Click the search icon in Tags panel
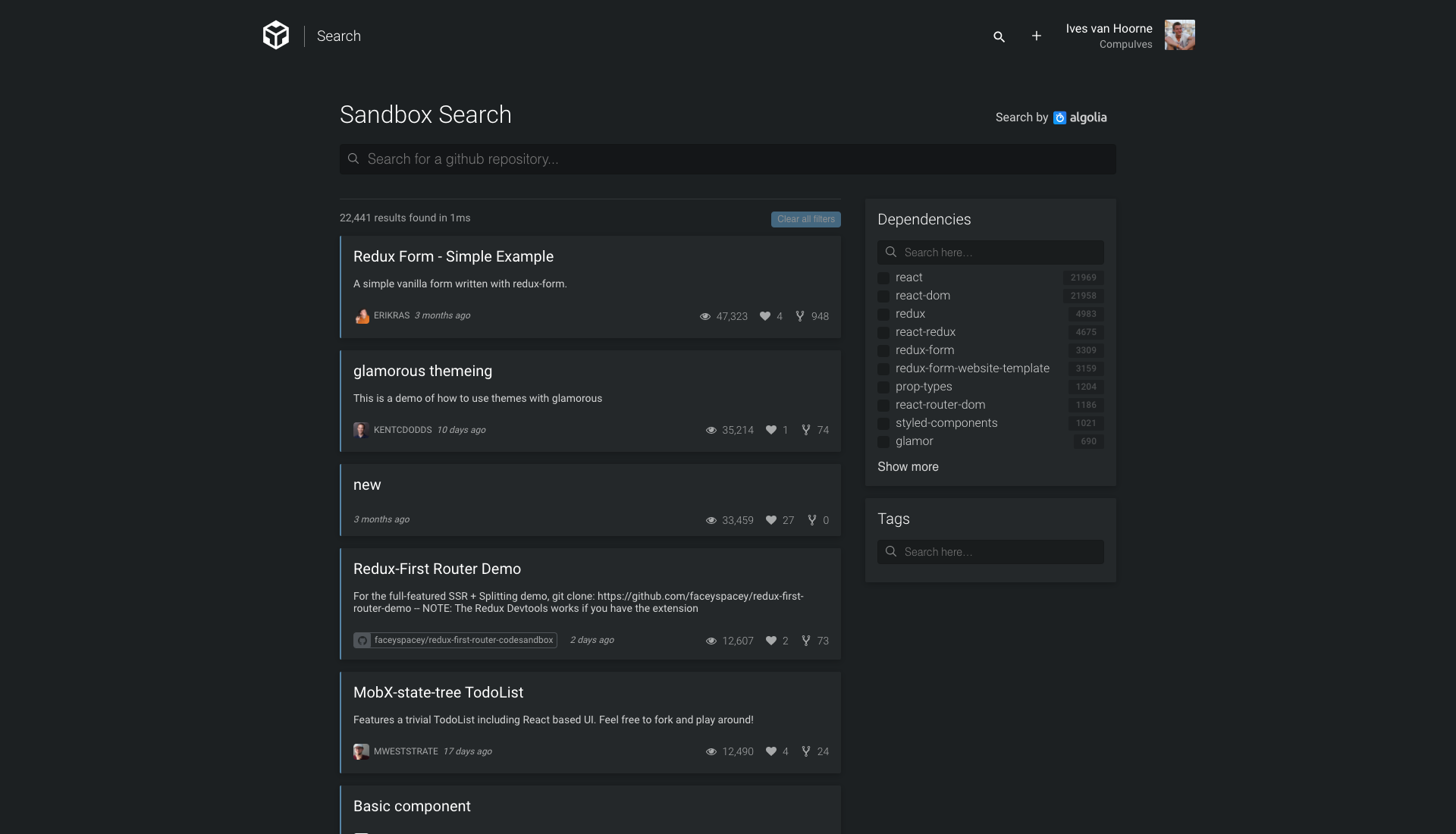 coord(891,552)
